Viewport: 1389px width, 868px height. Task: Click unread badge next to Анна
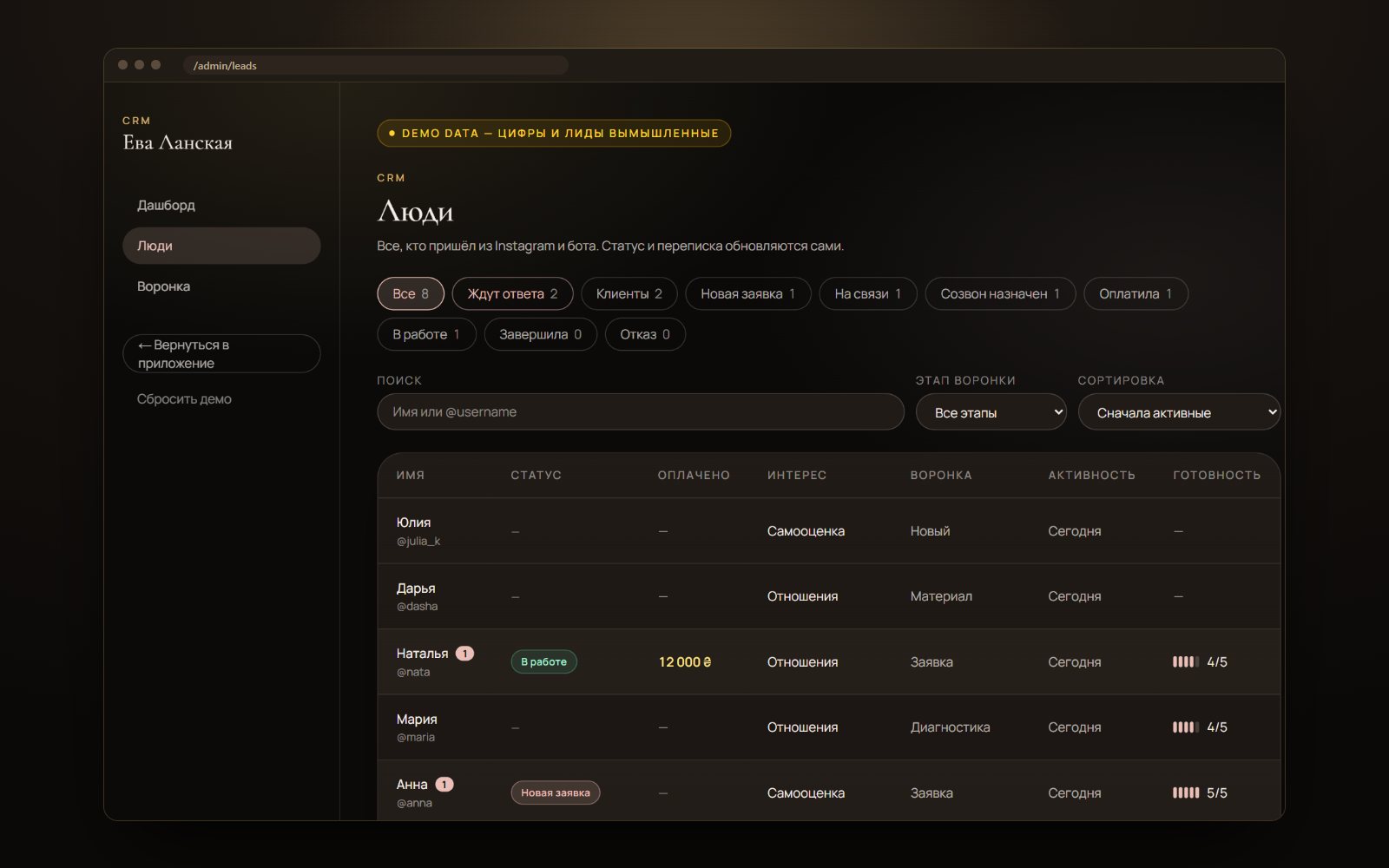click(x=444, y=785)
